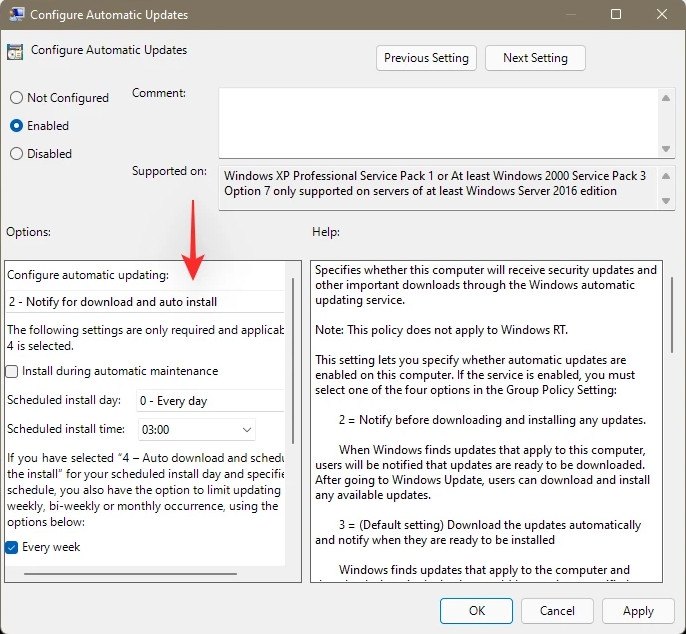Click the Supported on text about Windows XP
Viewport: 686px width, 634px height.
tap(435, 176)
